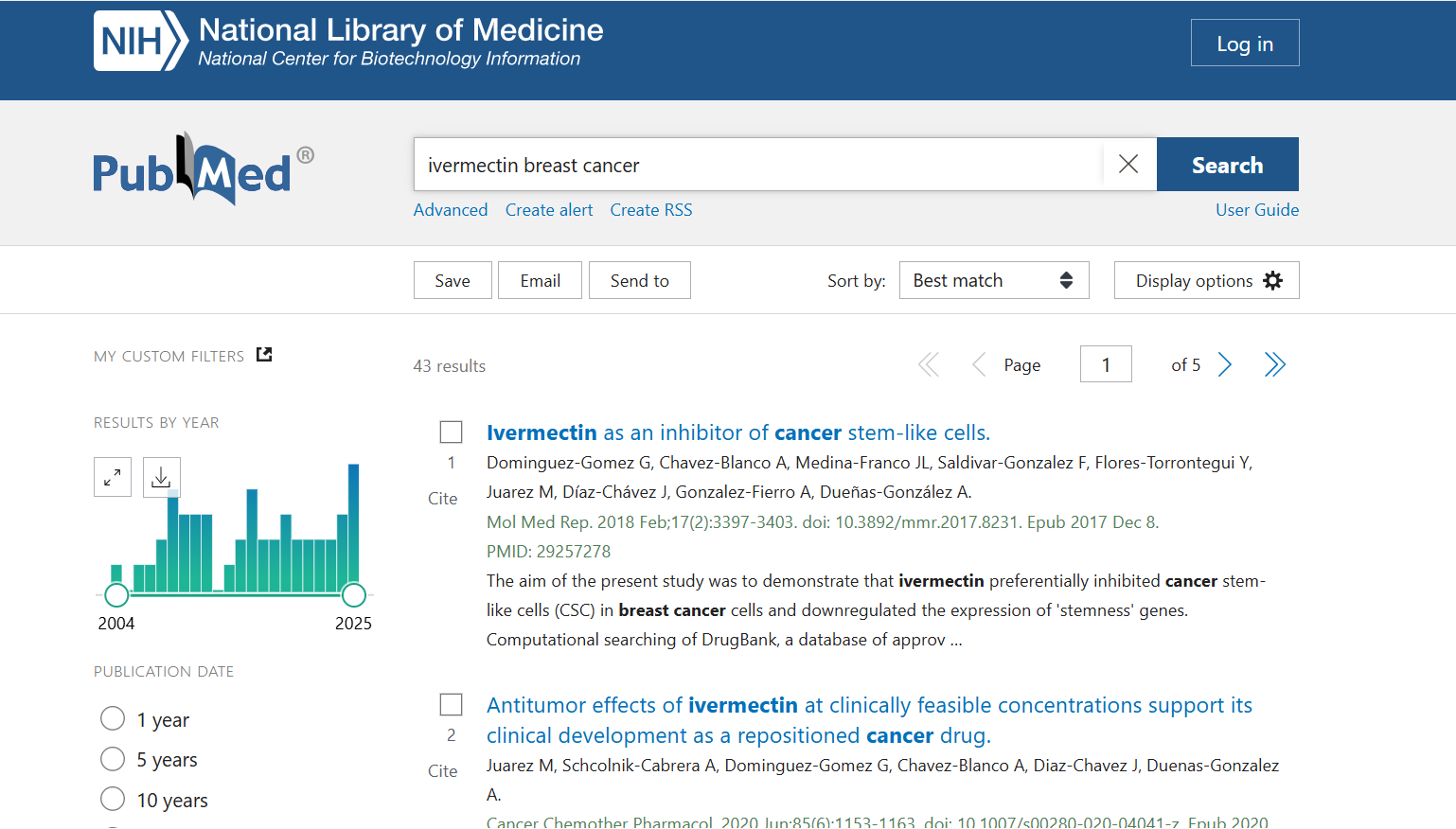Expand the results-by-year chart
The width and height of the screenshot is (1456, 829).
point(113,477)
